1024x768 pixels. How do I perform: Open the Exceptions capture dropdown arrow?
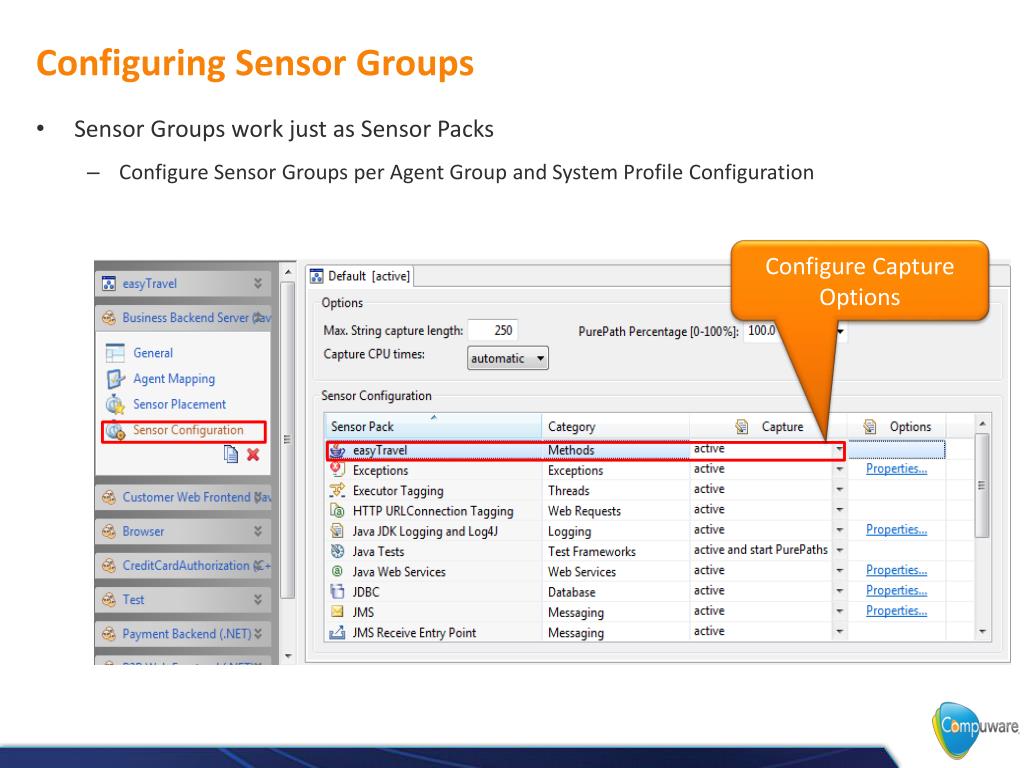(840, 470)
